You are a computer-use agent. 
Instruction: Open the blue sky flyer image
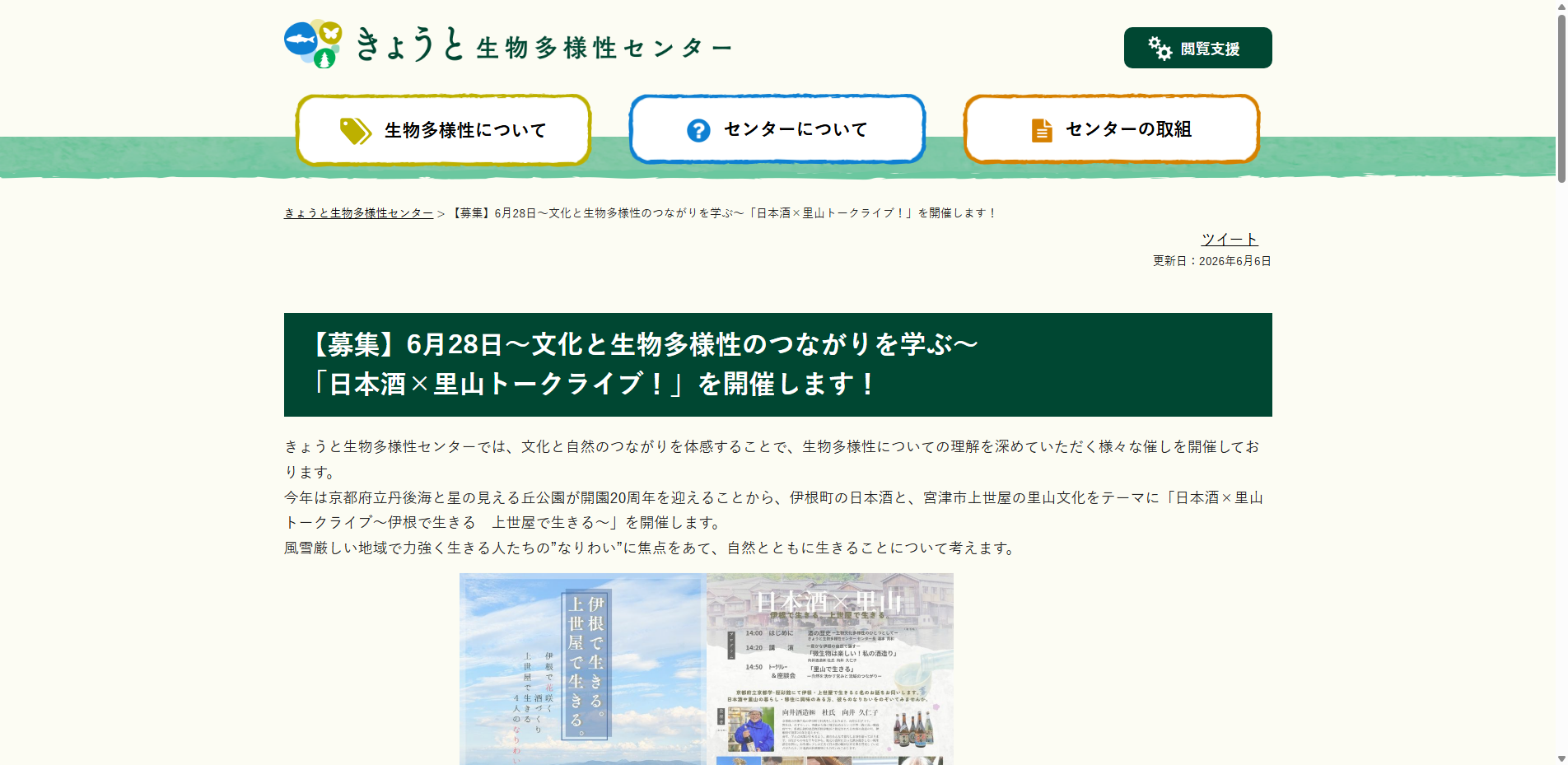coord(583,669)
